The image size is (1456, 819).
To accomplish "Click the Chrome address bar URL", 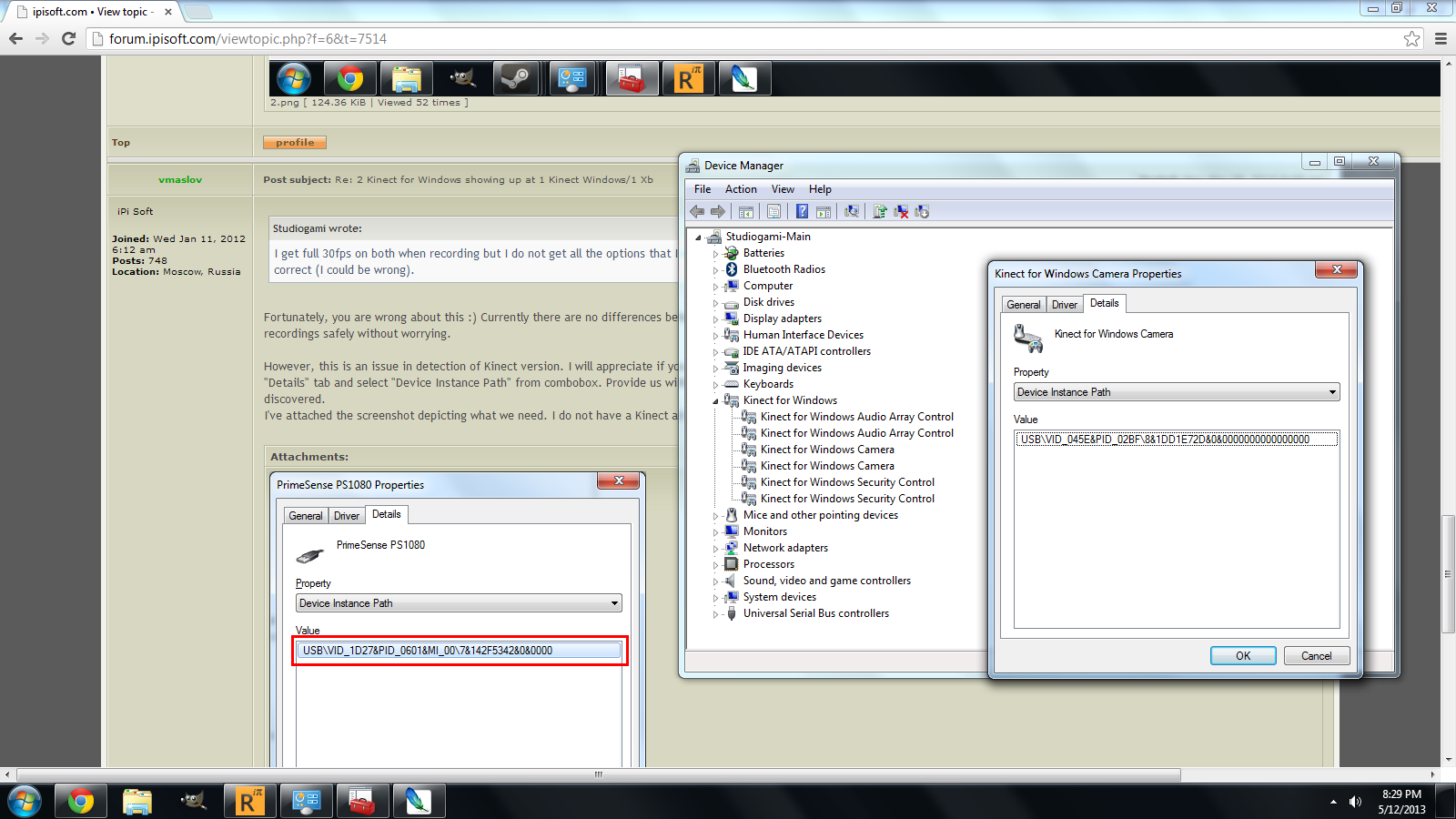I will click(248, 39).
